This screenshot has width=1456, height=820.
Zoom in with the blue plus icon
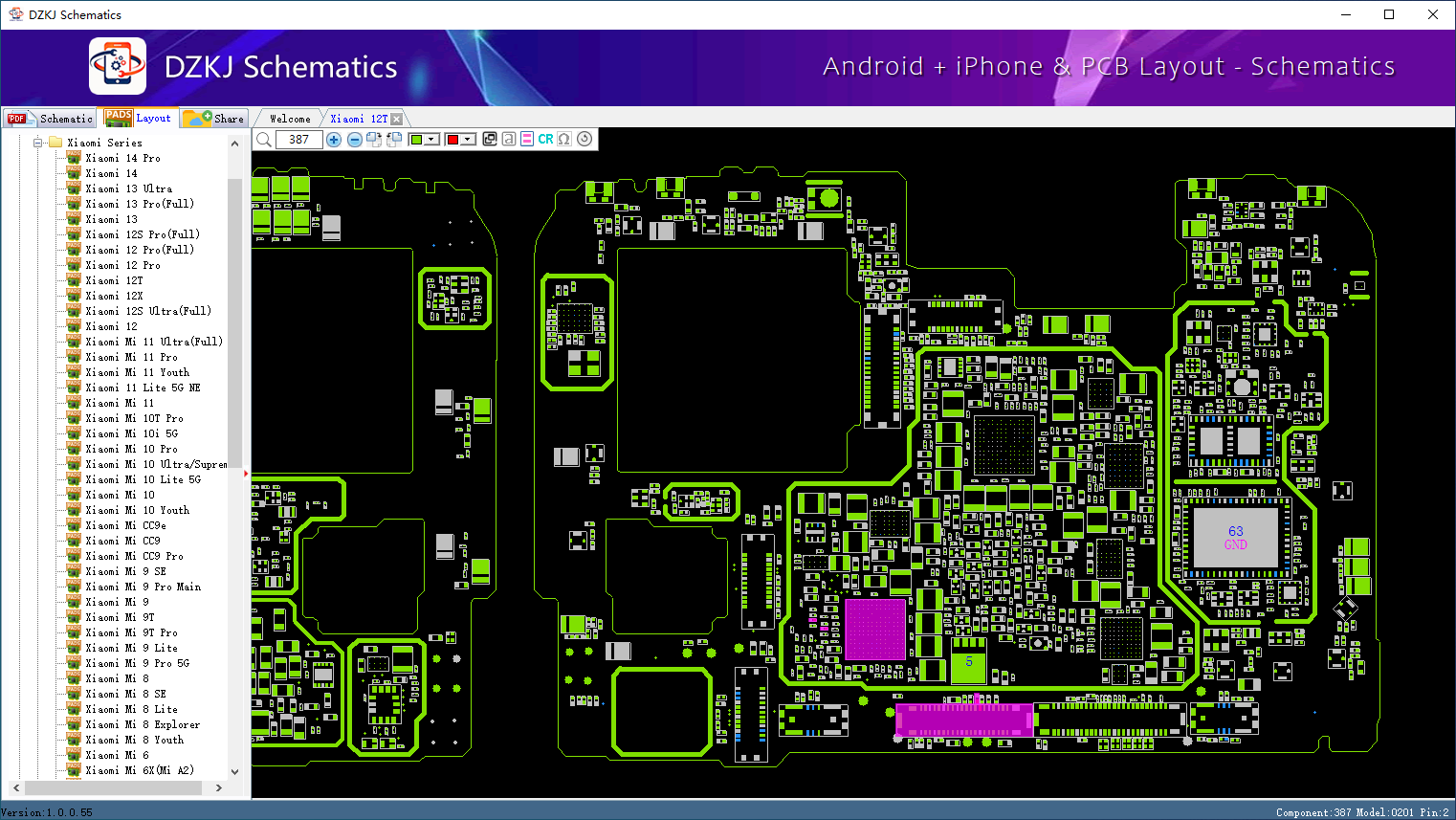pyautogui.click(x=334, y=140)
